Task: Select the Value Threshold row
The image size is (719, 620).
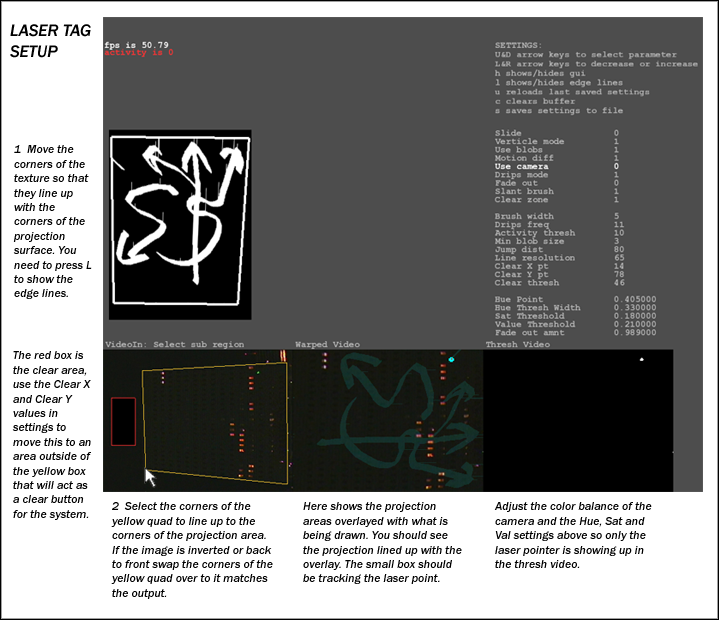Action: 575,324
